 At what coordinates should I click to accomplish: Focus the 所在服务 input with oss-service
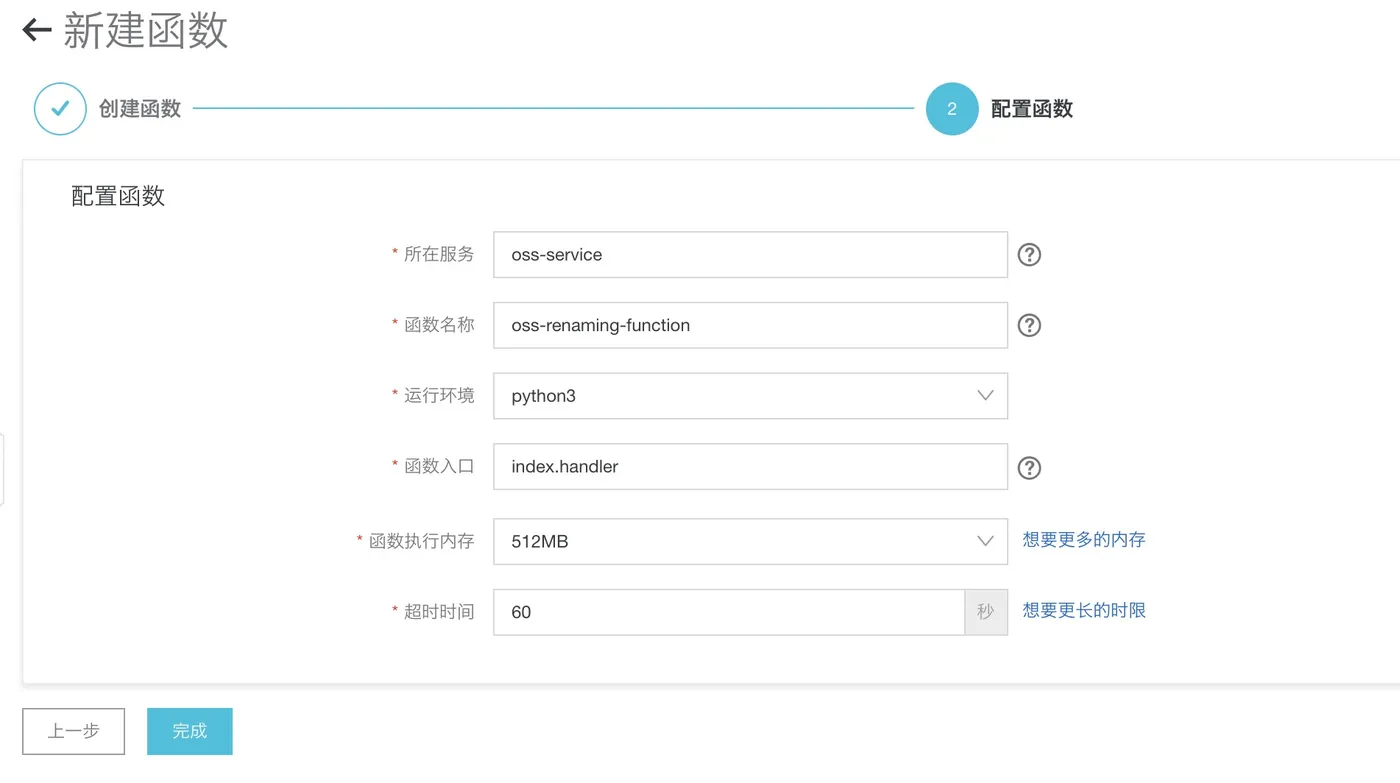coord(750,254)
